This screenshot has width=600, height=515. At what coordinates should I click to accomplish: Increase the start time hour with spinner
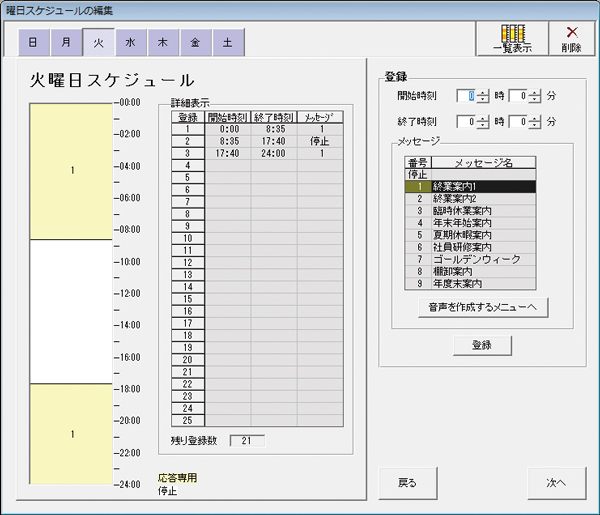[483, 93]
